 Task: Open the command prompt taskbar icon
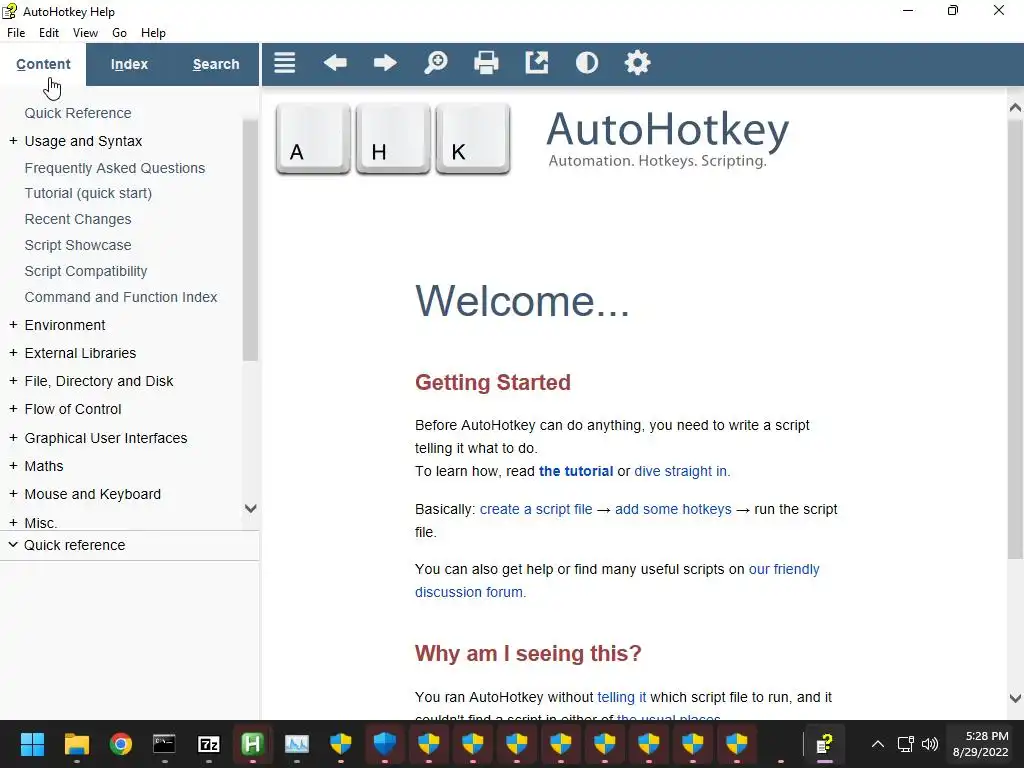[x=164, y=744]
